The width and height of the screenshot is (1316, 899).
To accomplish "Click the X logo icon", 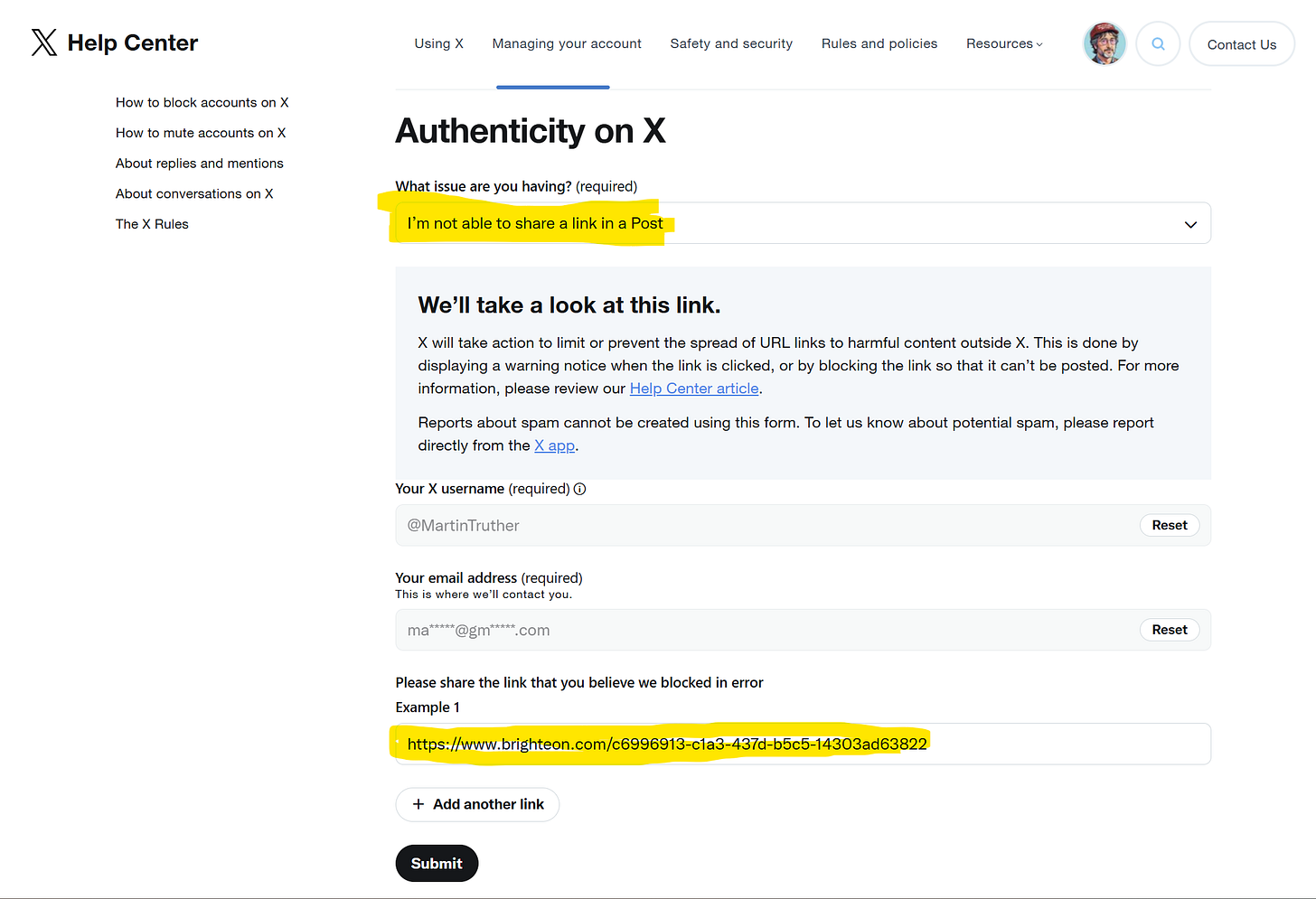I will pyautogui.click(x=44, y=42).
